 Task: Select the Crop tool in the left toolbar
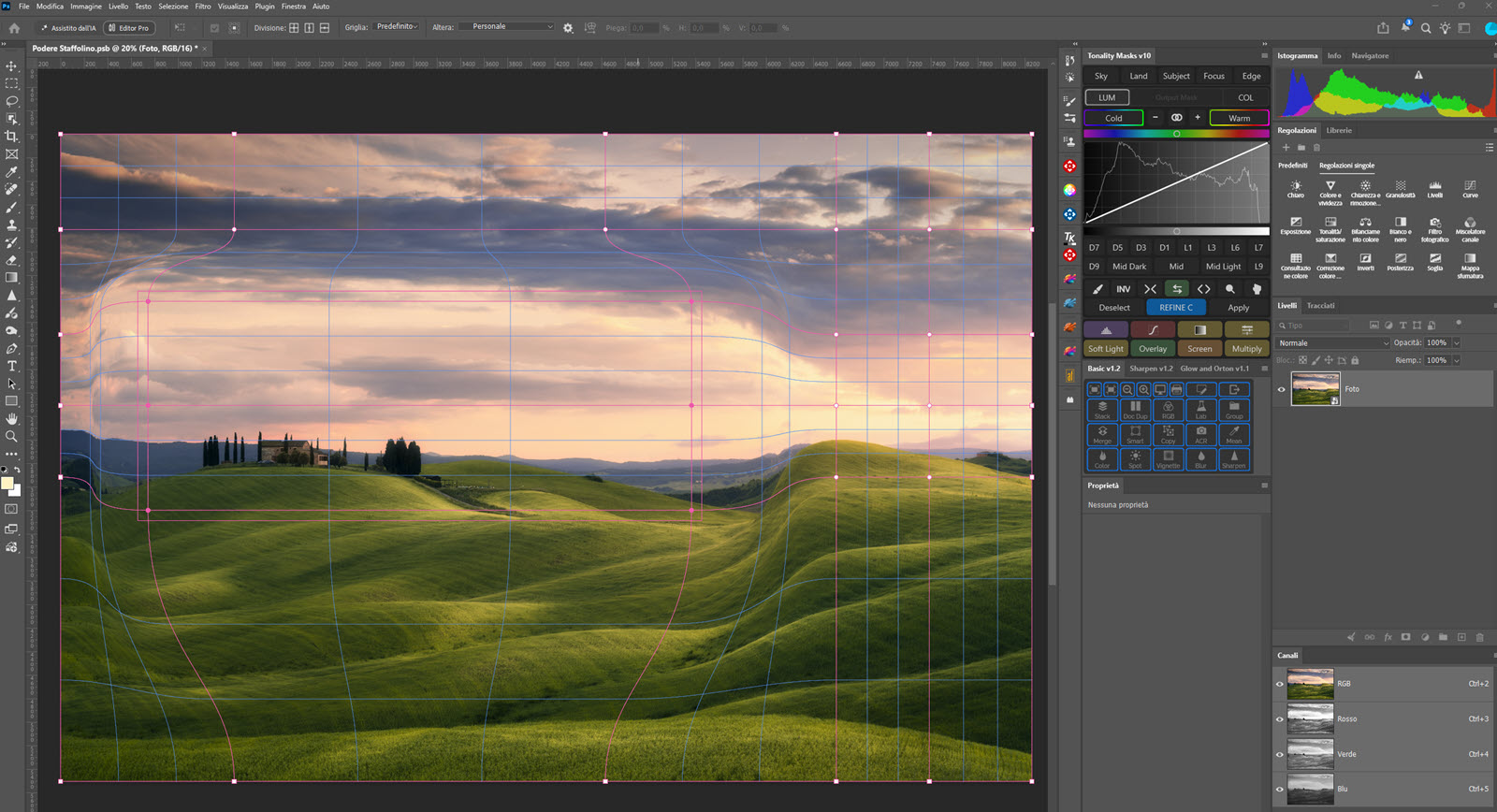click(11, 137)
